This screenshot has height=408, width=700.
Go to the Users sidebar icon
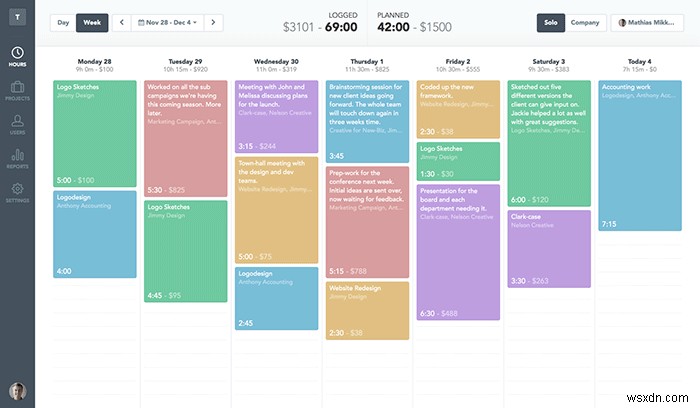point(17,123)
